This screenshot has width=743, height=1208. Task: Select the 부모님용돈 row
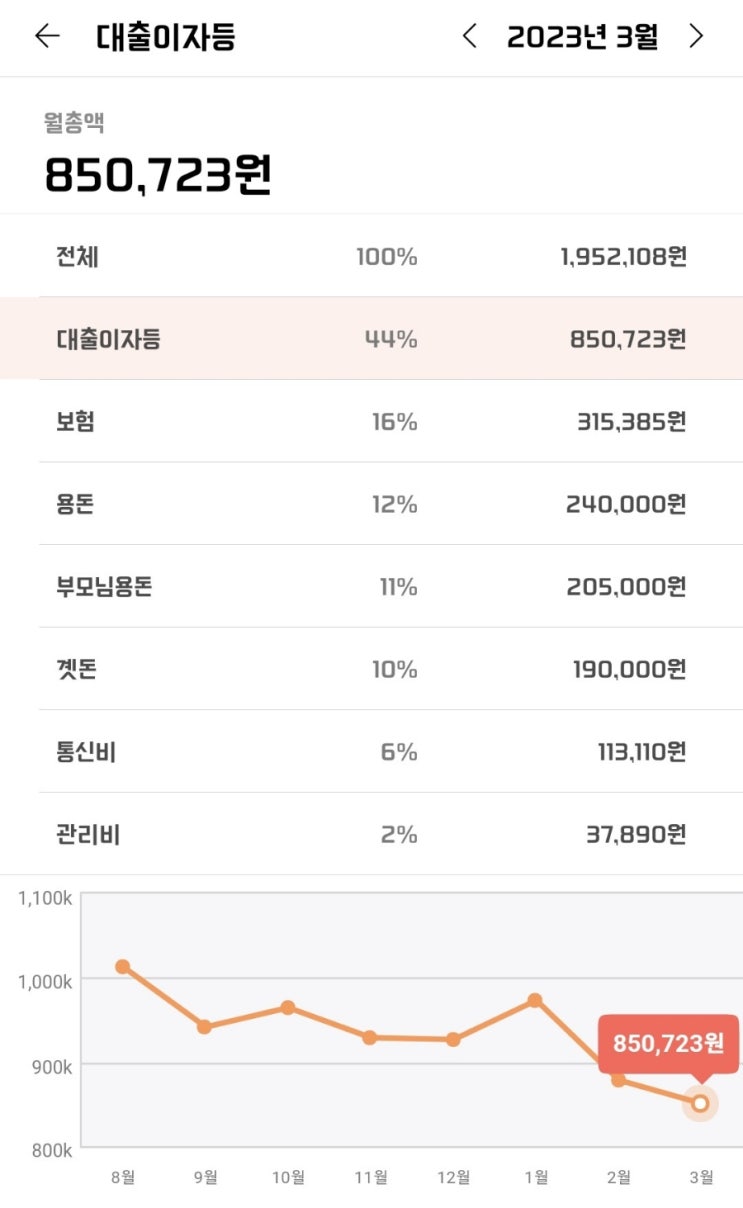(x=371, y=586)
